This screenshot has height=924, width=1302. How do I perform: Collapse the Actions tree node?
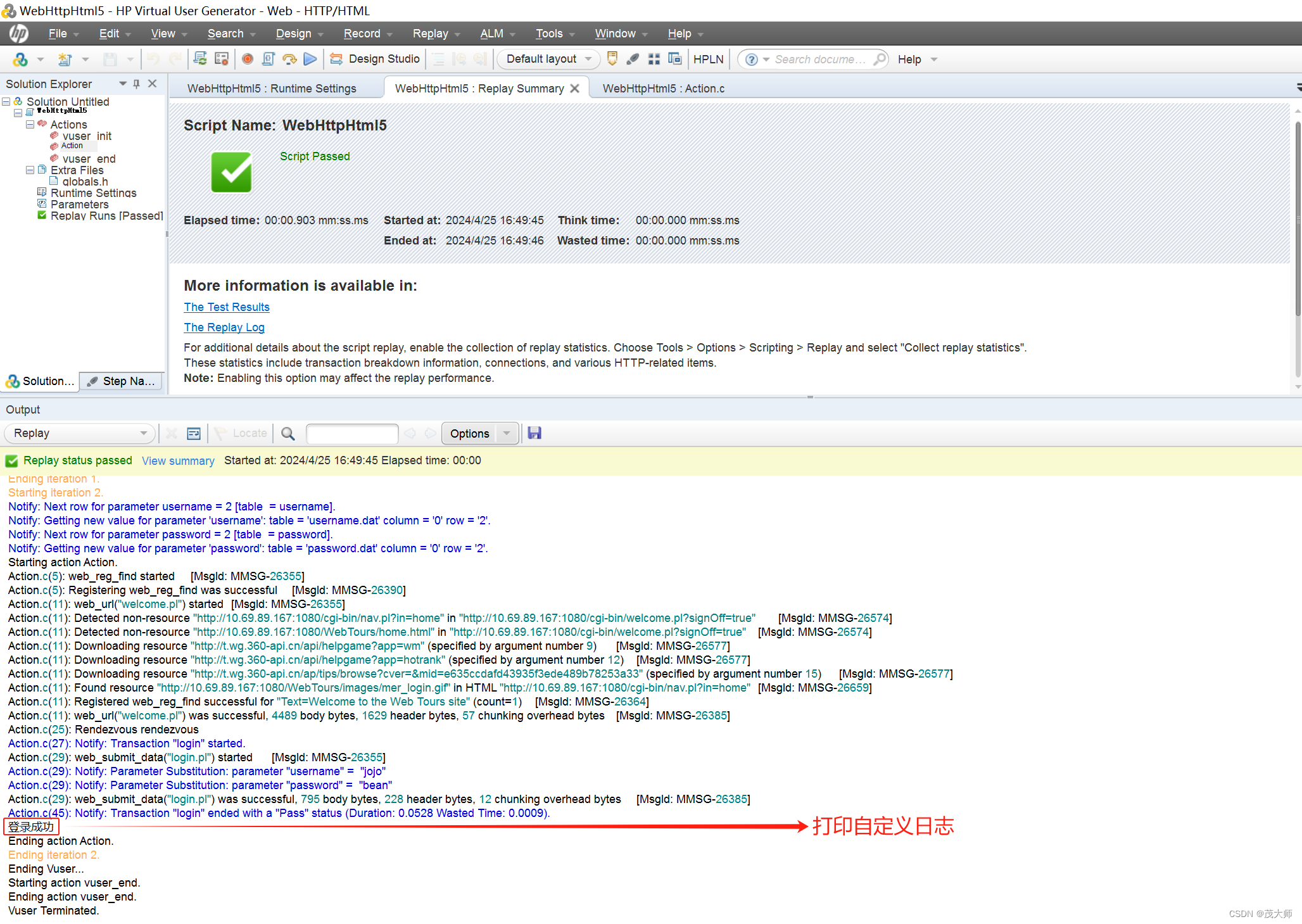(x=30, y=124)
